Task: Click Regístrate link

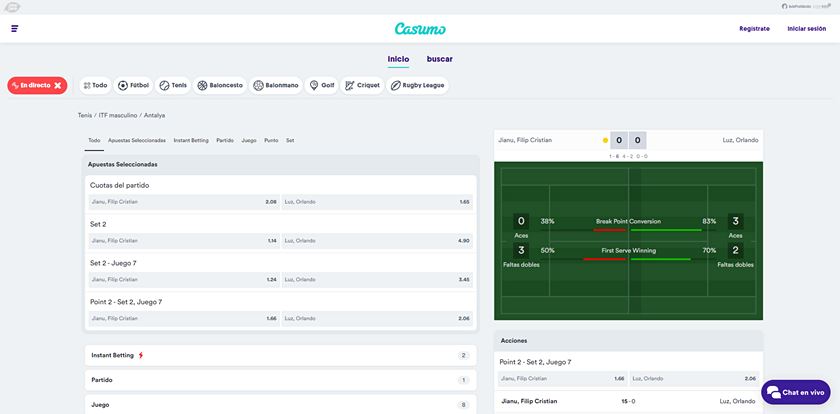Action: point(754,29)
